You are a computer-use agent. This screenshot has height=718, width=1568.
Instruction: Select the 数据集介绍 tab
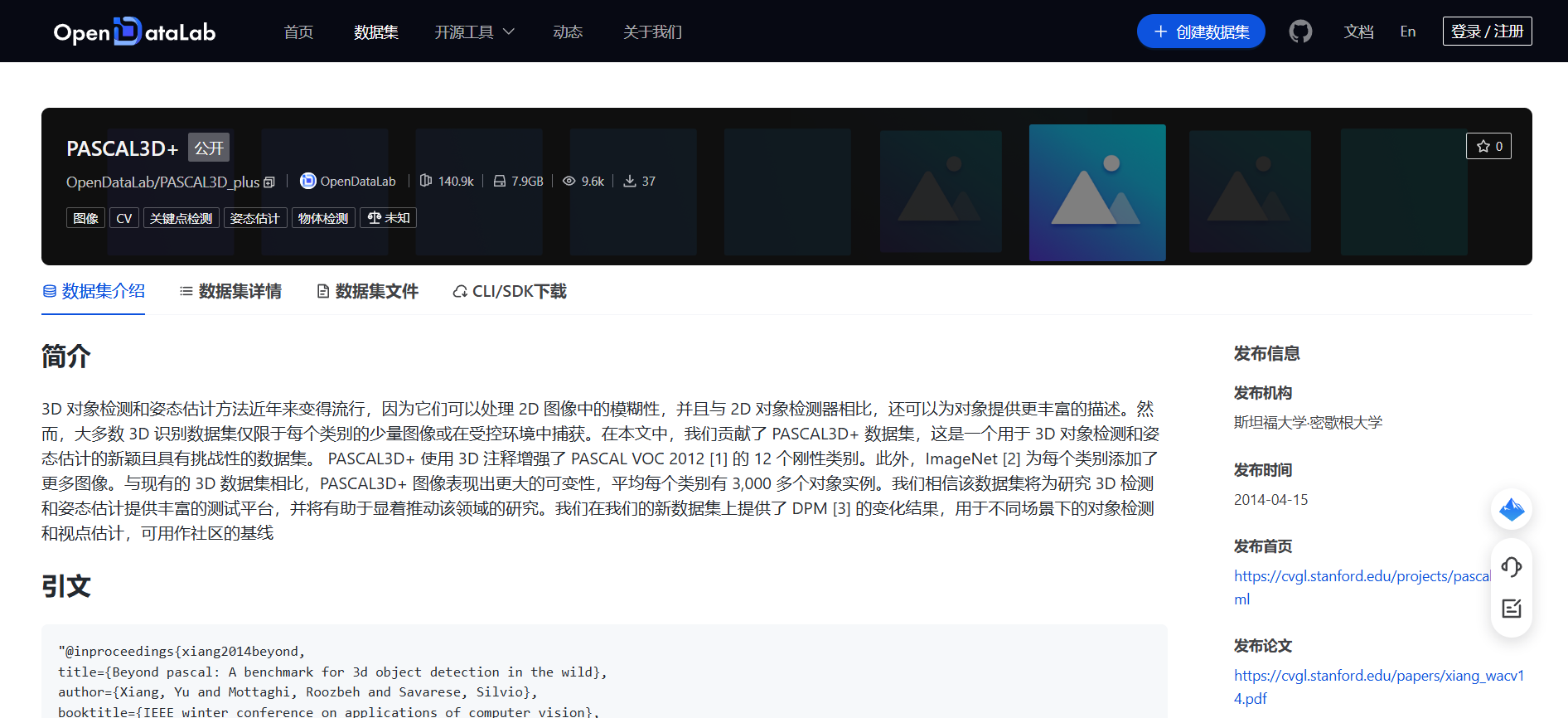pyautogui.click(x=94, y=292)
